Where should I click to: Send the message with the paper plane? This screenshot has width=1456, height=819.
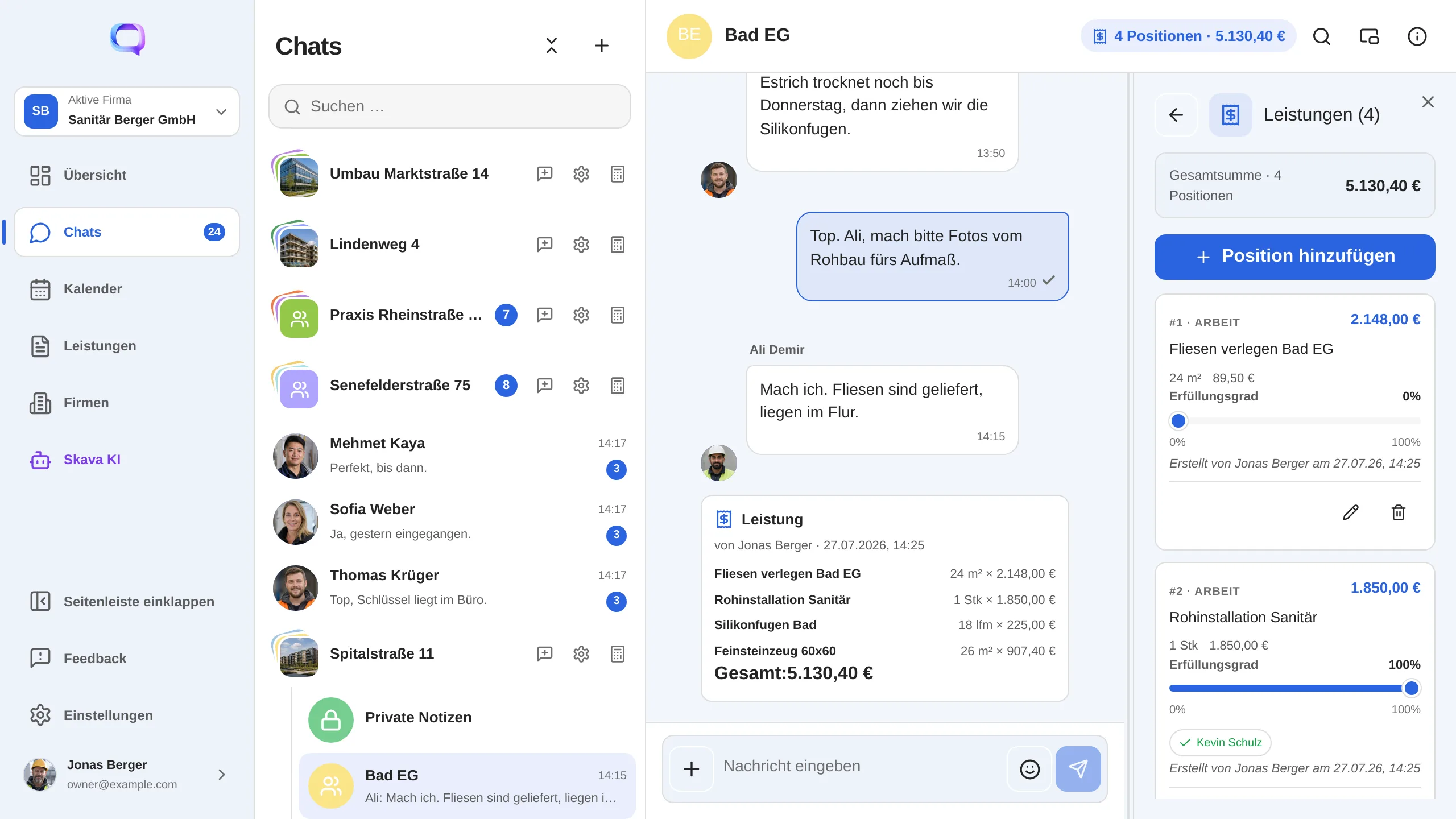point(1078,769)
